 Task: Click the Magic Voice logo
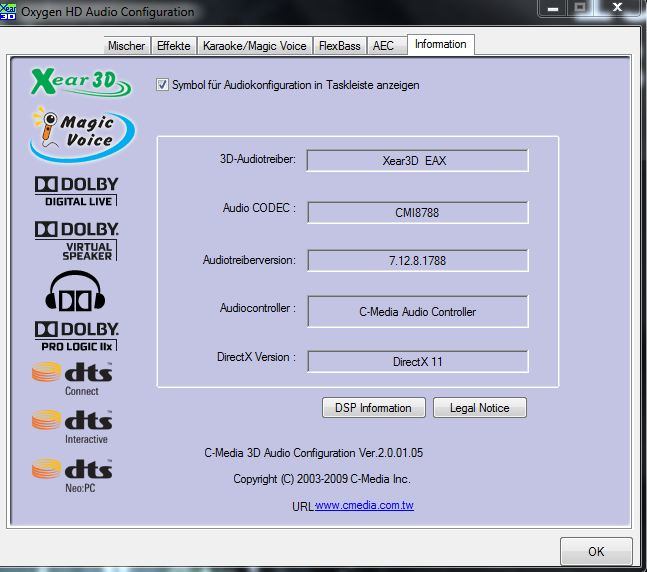(x=82, y=134)
